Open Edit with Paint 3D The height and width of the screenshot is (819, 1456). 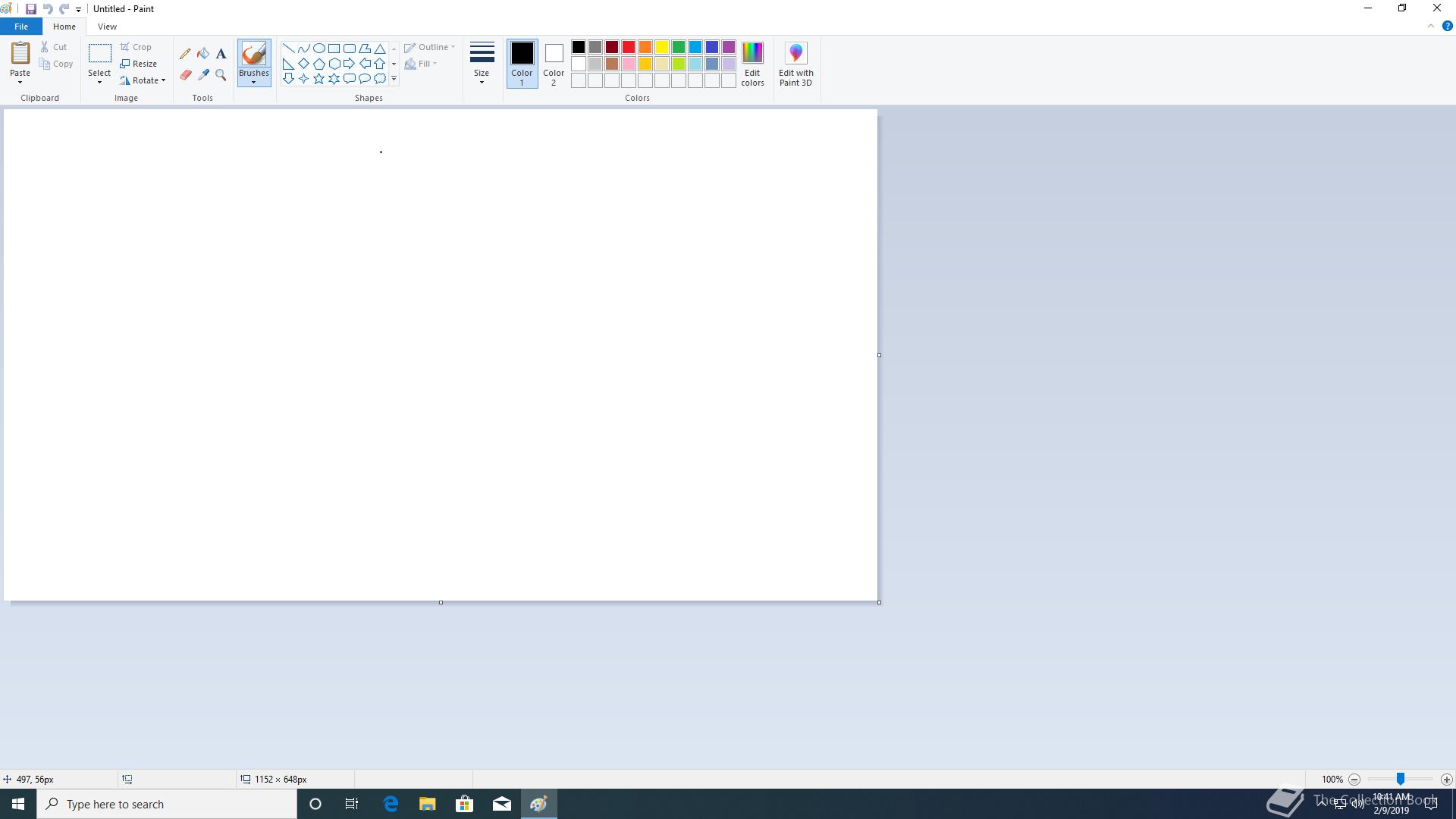(x=795, y=64)
